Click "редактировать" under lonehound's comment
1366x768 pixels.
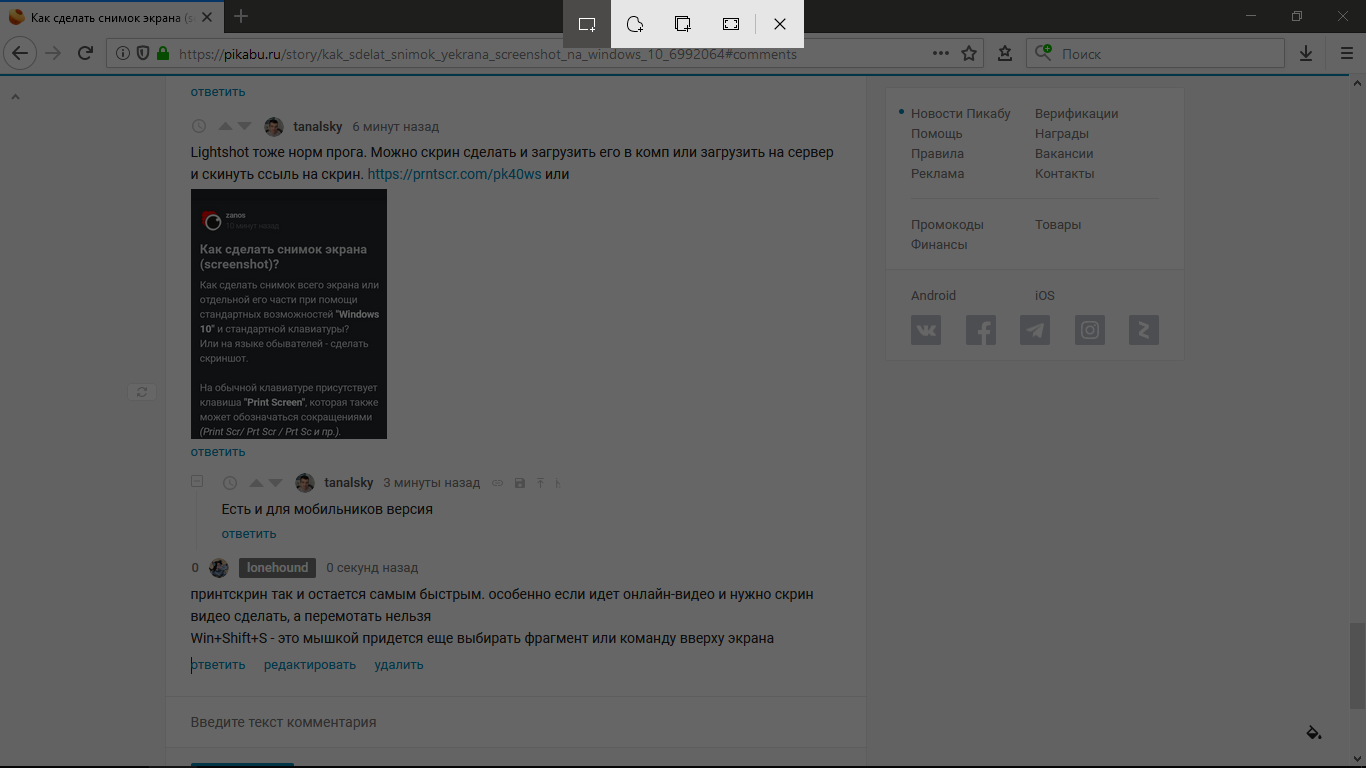pos(310,665)
